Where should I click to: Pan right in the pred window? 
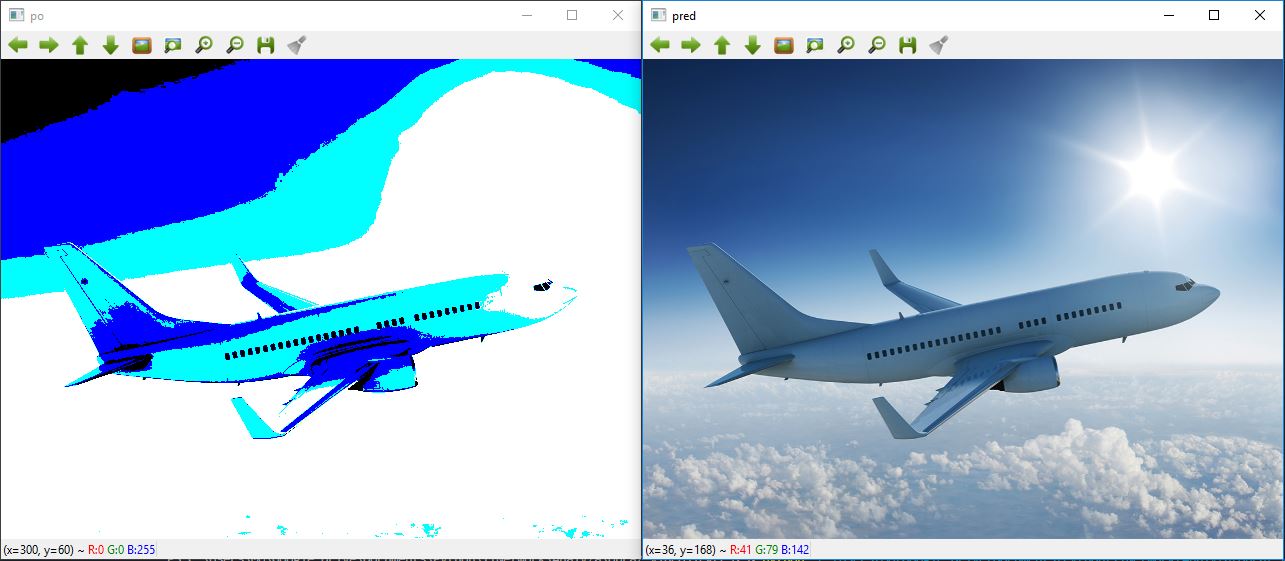[691, 45]
